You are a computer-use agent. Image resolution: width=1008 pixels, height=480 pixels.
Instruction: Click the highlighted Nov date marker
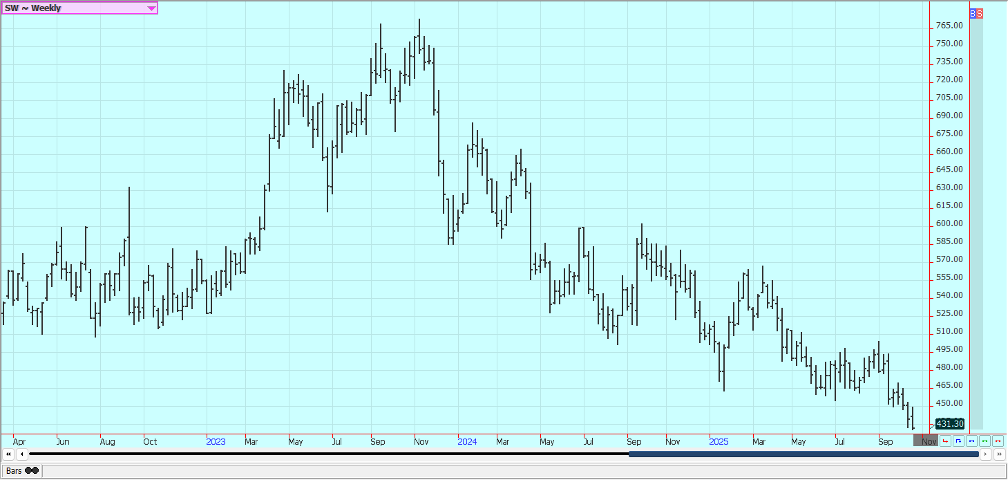(926, 441)
